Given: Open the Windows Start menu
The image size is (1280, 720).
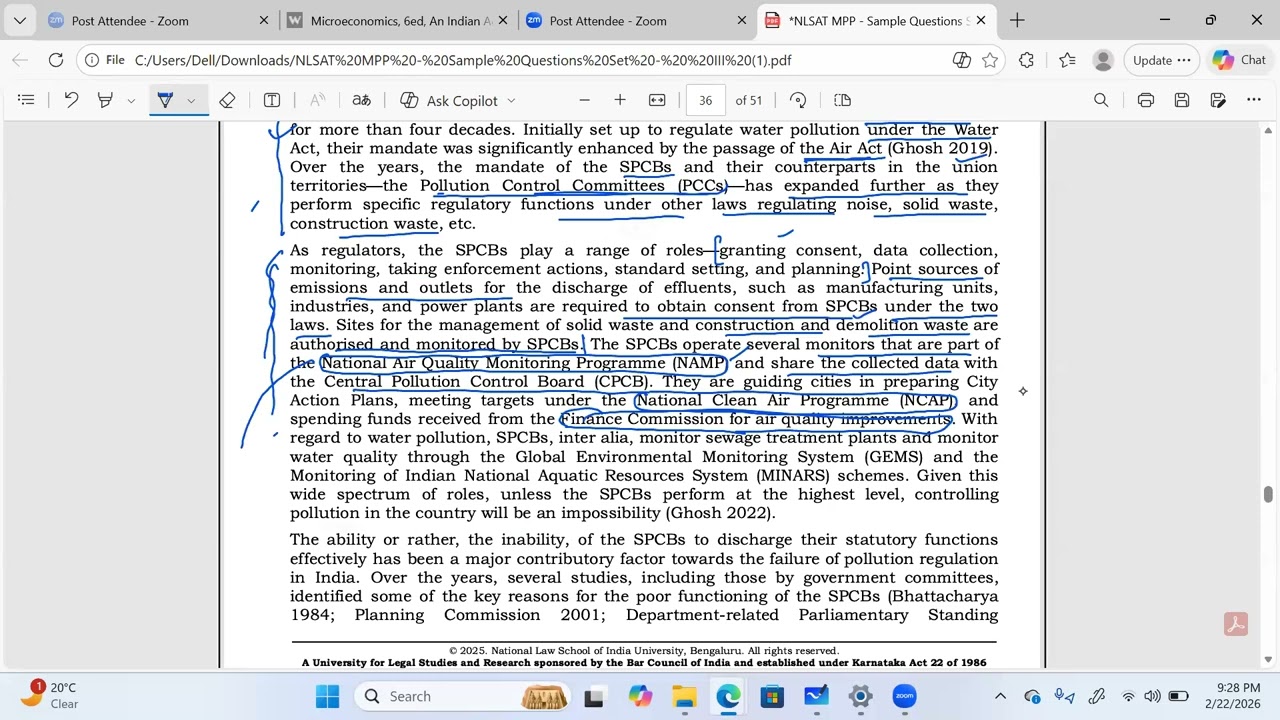Looking at the screenshot, I should coord(327,696).
